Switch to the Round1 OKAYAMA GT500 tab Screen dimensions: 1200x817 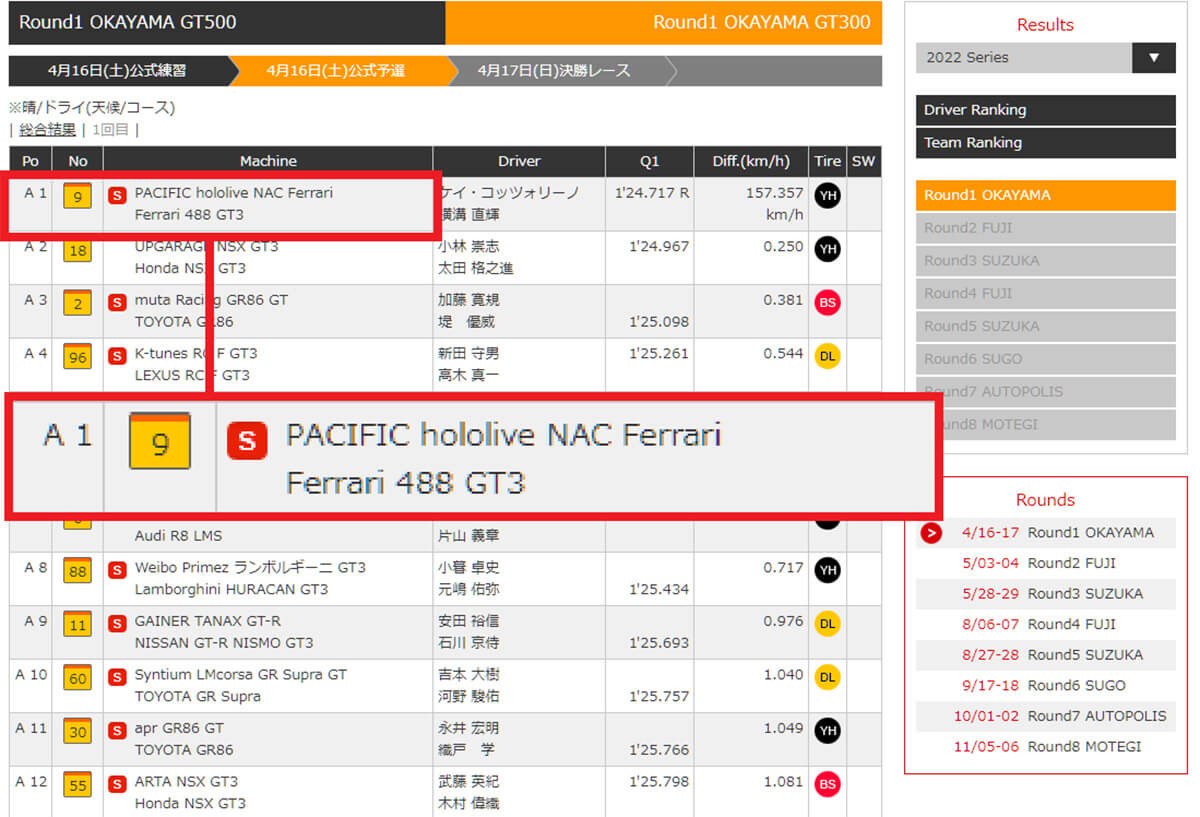(x=227, y=22)
